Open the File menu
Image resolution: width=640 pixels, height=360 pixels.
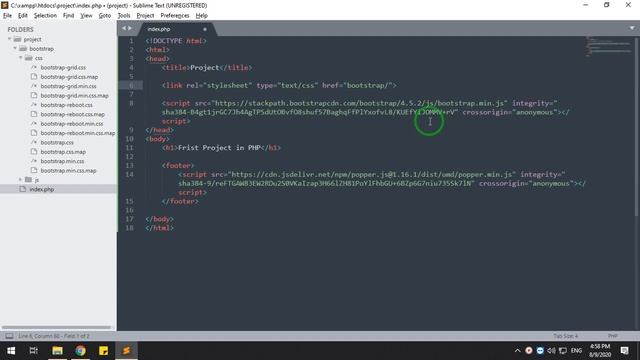(x=7, y=16)
